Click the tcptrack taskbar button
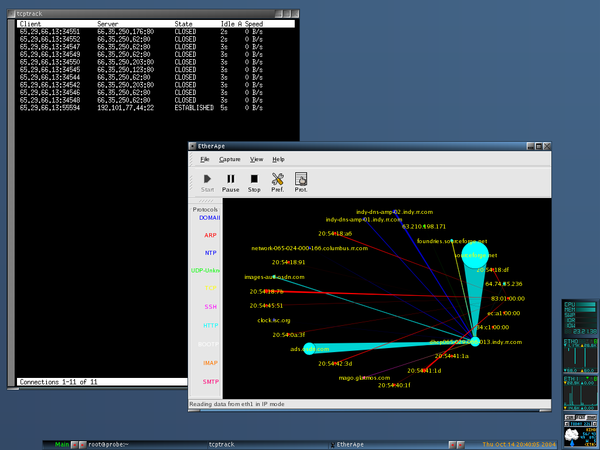 (221, 444)
